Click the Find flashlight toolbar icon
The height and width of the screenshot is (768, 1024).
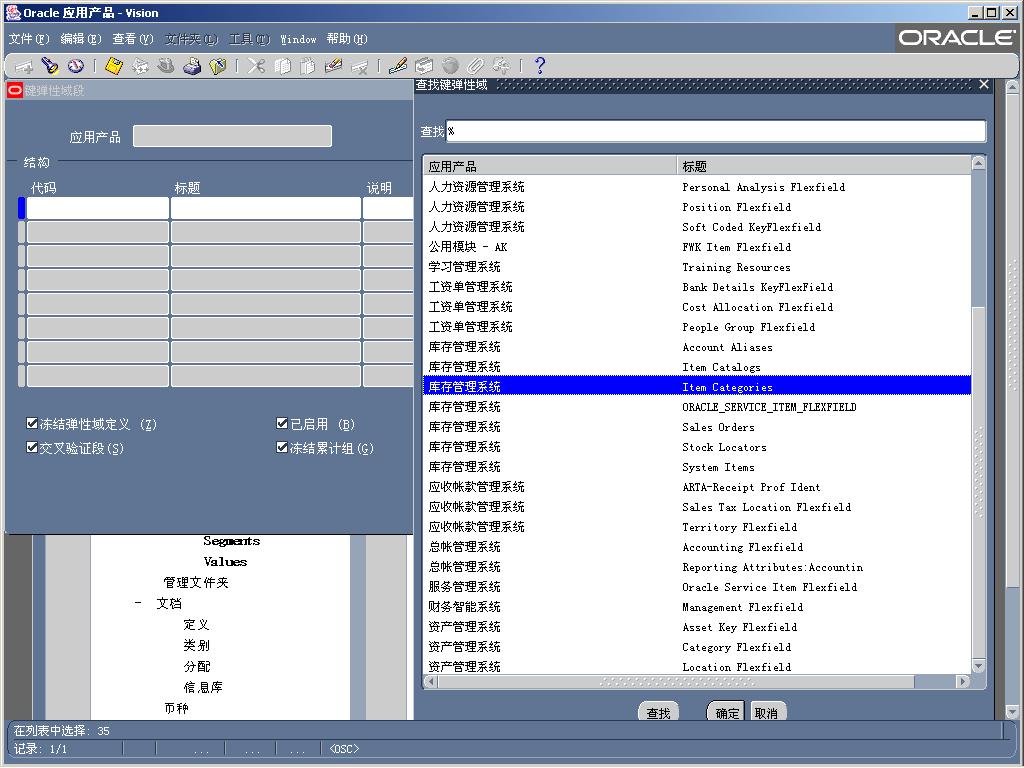(x=50, y=66)
